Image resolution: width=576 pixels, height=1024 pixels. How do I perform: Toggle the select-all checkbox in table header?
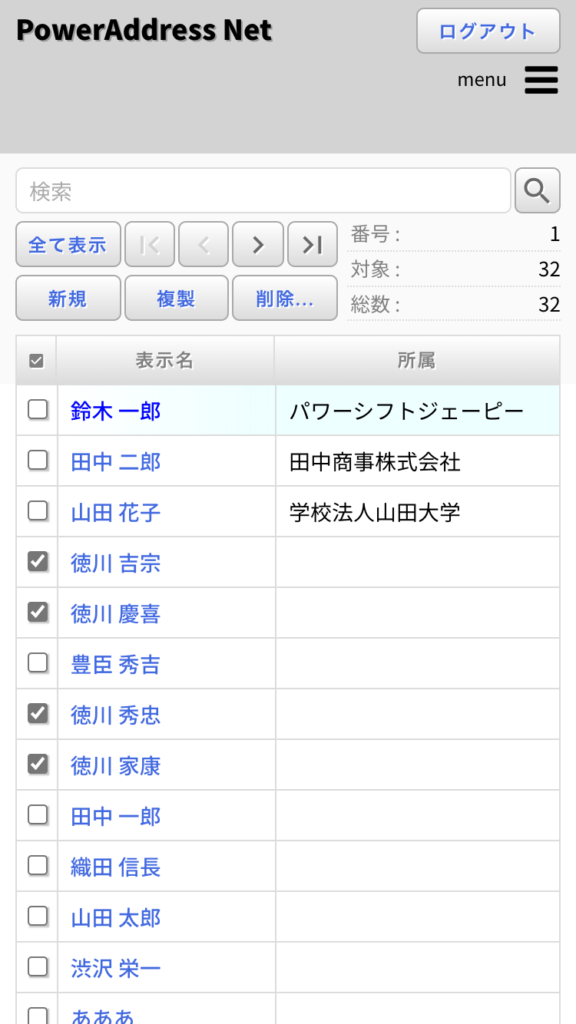click(37, 360)
